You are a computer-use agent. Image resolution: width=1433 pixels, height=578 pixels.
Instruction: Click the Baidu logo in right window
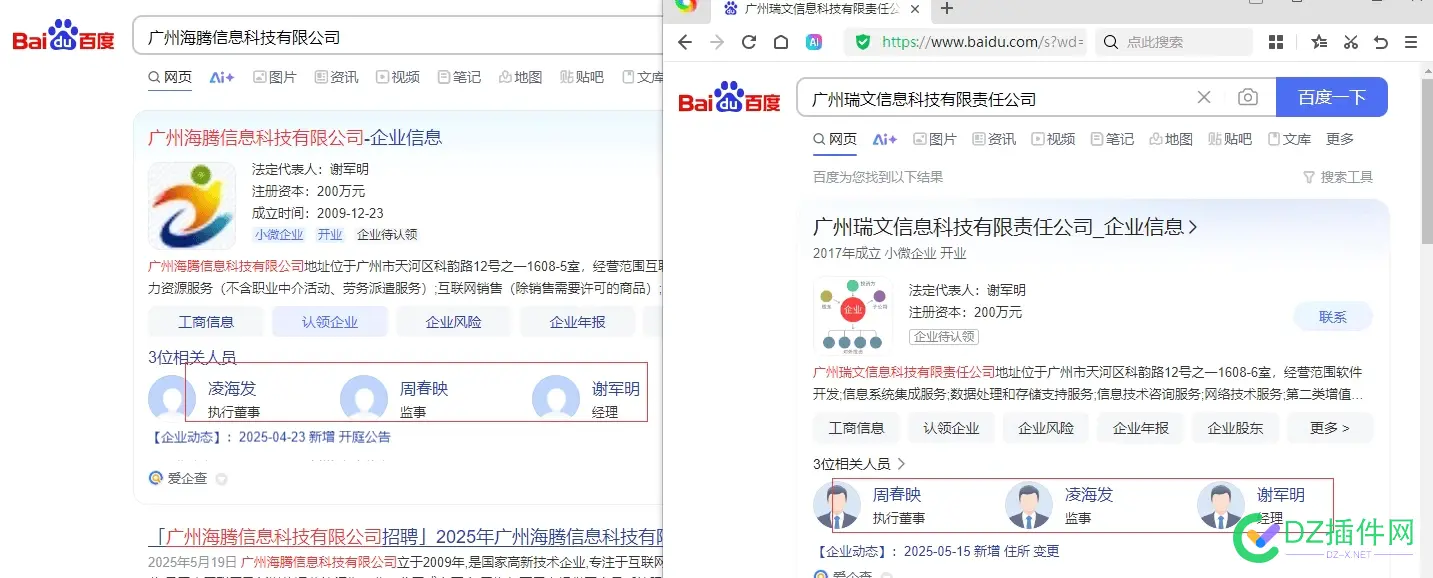[x=730, y=98]
